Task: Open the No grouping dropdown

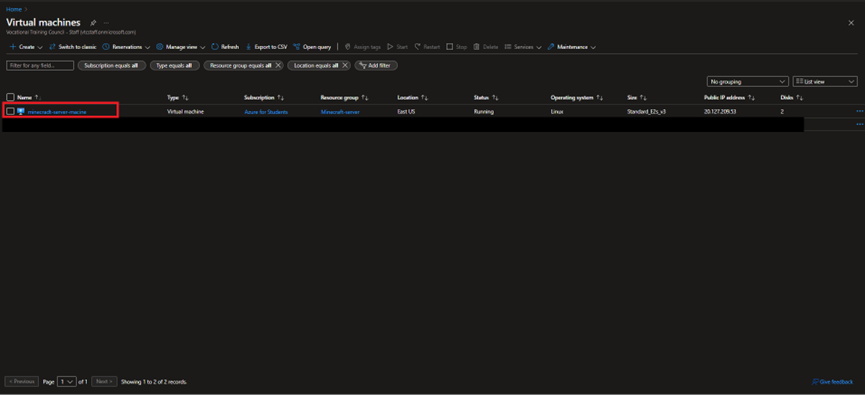Action: tap(747, 82)
